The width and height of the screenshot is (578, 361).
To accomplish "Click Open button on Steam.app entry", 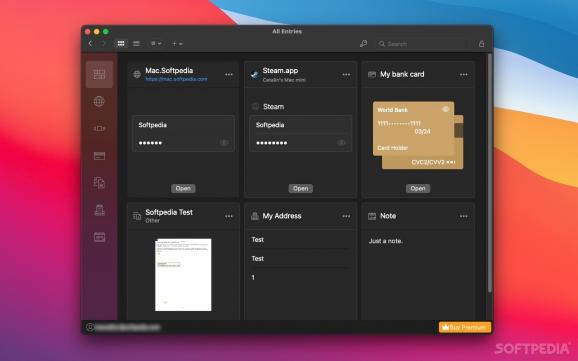I will tap(300, 188).
